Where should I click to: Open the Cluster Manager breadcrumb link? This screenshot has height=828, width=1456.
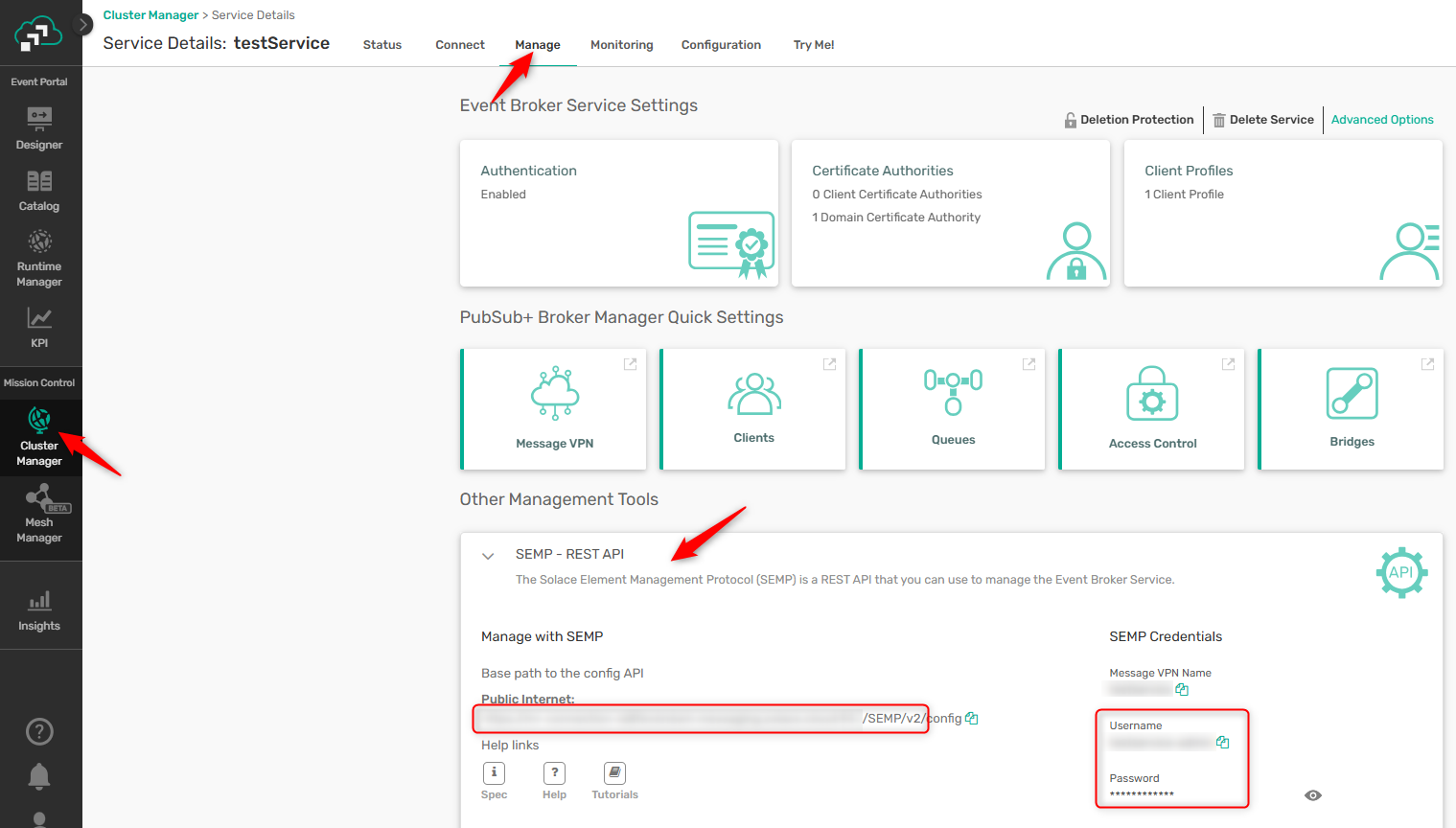150,15
